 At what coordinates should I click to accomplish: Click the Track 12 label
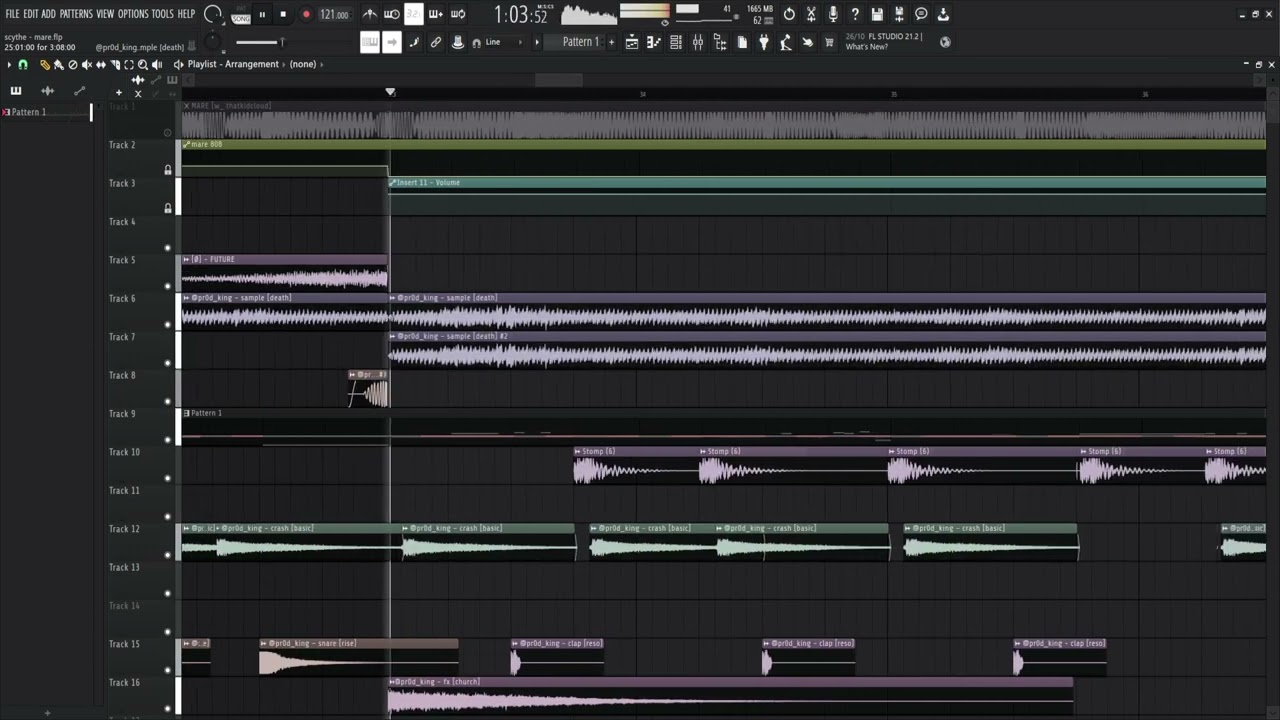pos(124,529)
